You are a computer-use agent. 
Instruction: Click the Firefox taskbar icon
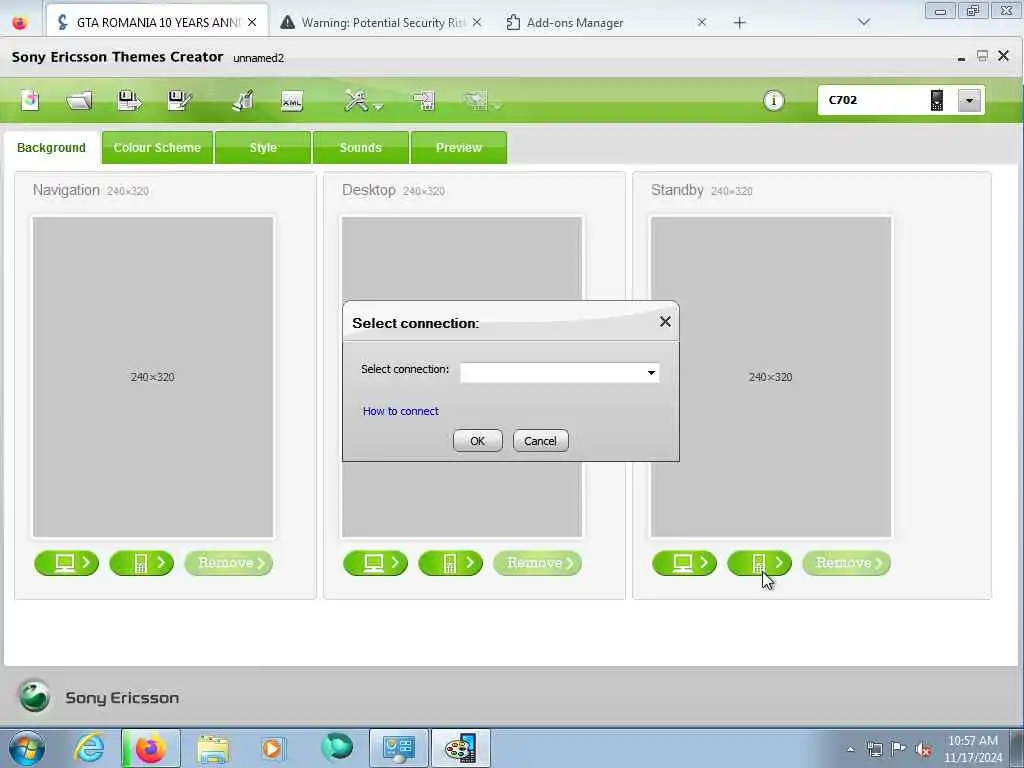click(150, 748)
